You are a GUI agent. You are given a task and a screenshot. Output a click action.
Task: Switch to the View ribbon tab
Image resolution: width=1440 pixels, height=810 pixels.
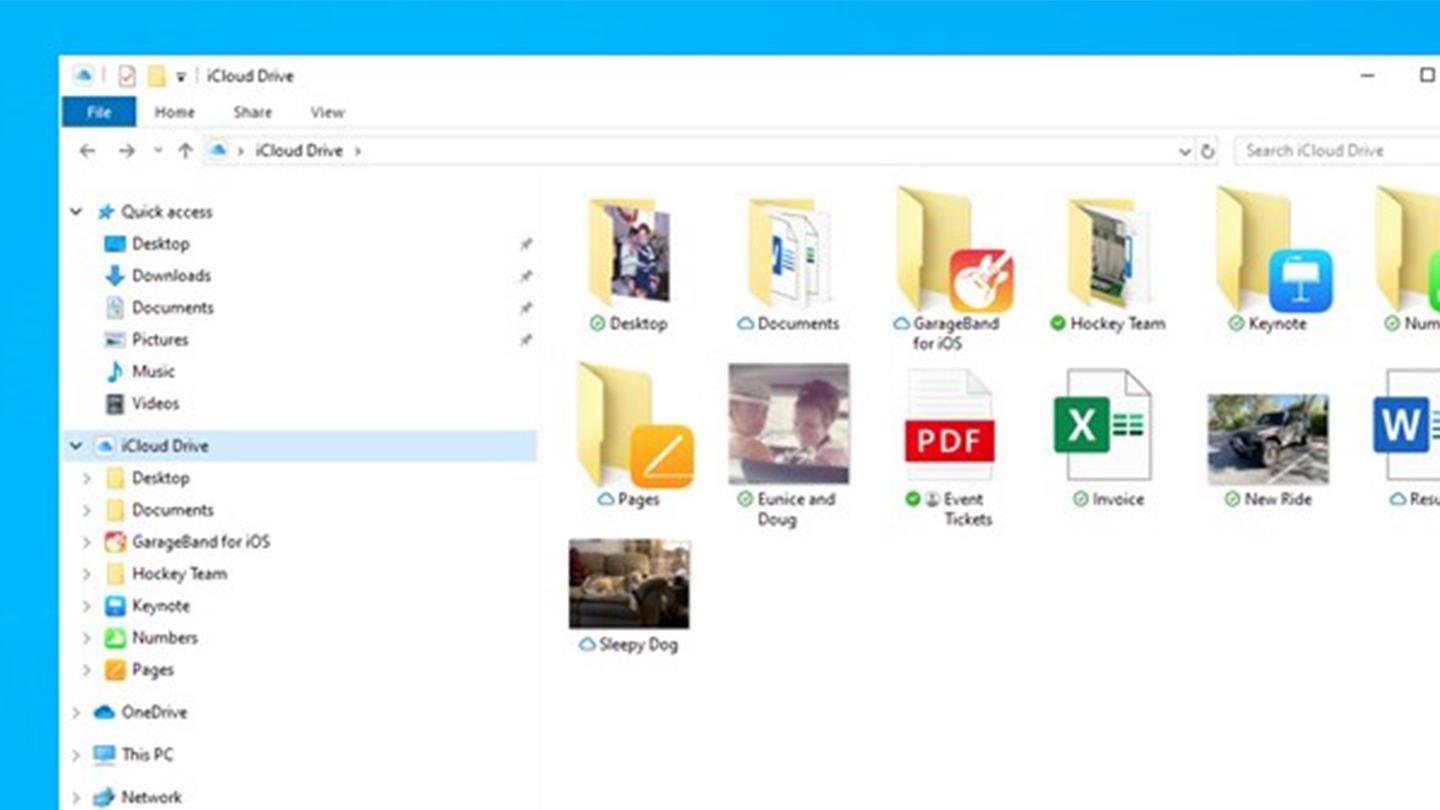tap(327, 113)
